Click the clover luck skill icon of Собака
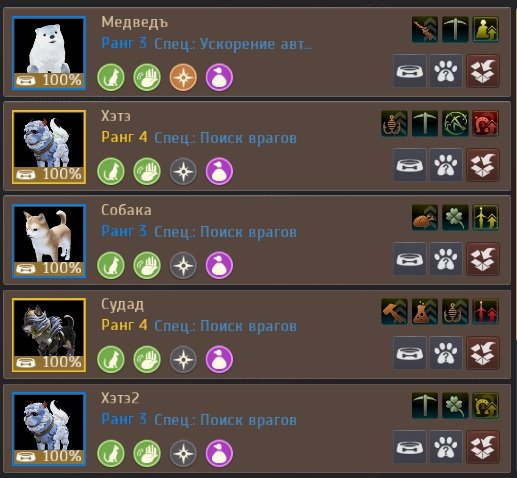 [455, 218]
